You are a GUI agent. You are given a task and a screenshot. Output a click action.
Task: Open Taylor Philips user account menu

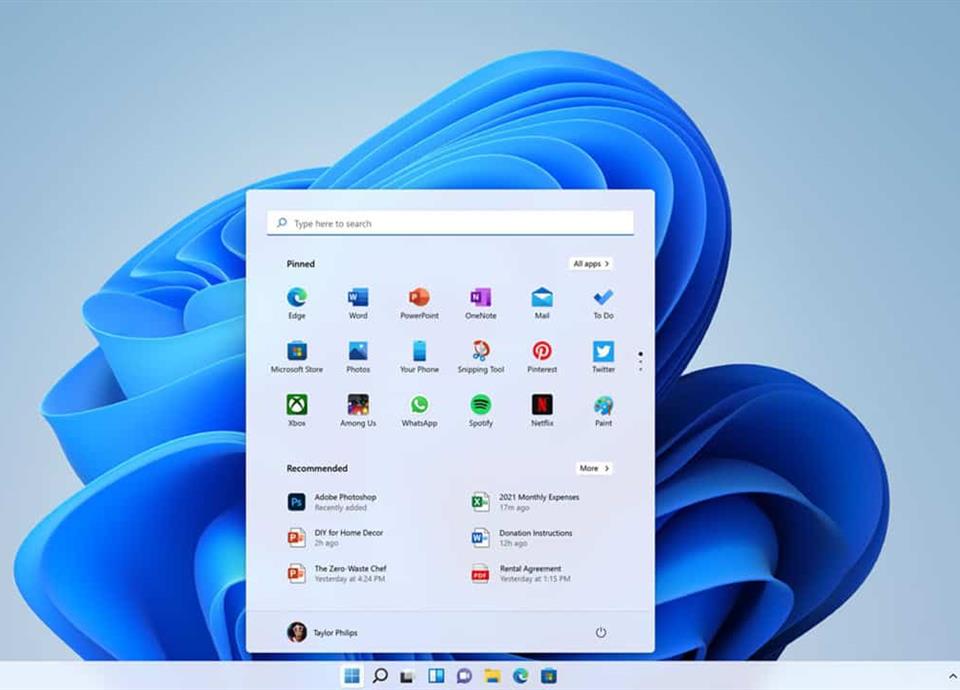[x=322, y=632]
